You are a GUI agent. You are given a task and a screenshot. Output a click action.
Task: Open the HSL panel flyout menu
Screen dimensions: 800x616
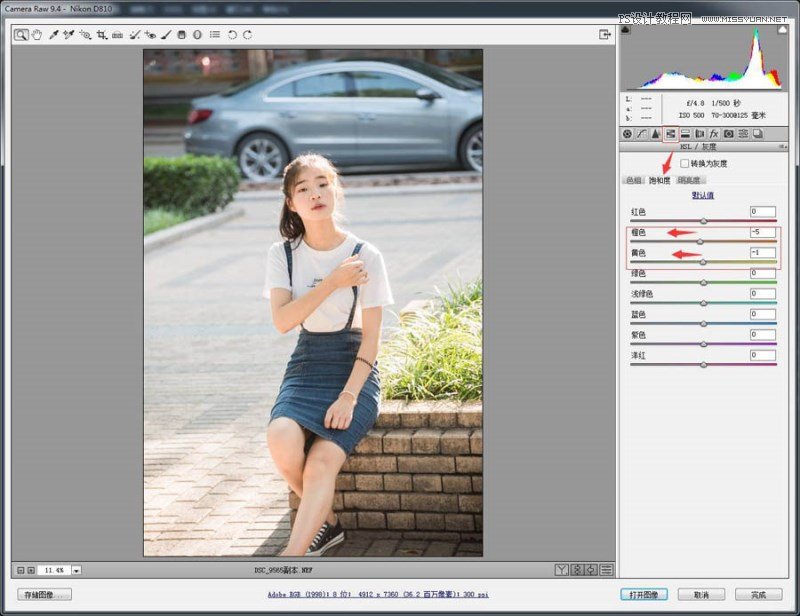pyautogui.click(x=783, y=145)
